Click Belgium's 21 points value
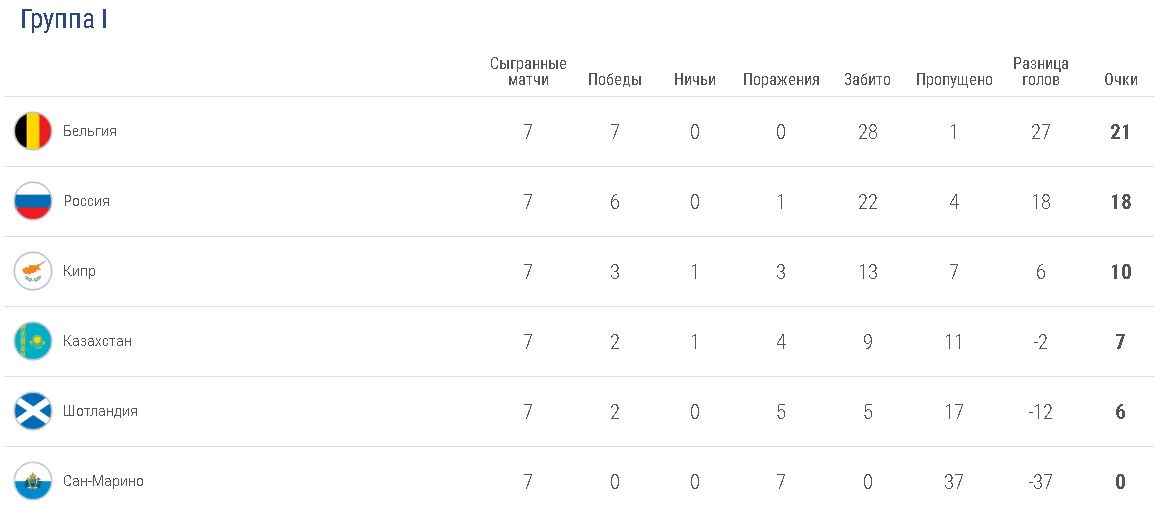The height and width of the screenshot is (507, 1154). tap(1120, 131)
